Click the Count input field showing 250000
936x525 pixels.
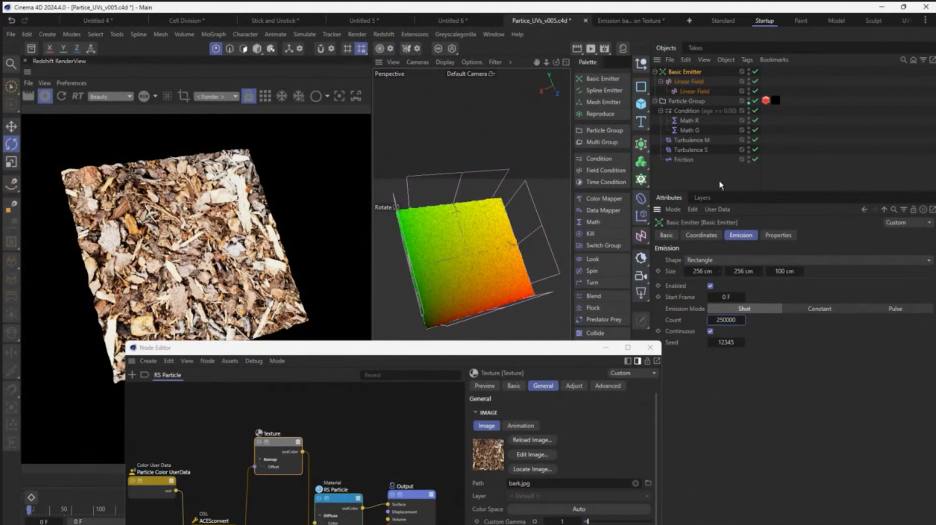pyautogui.click(x=726, y=320)
